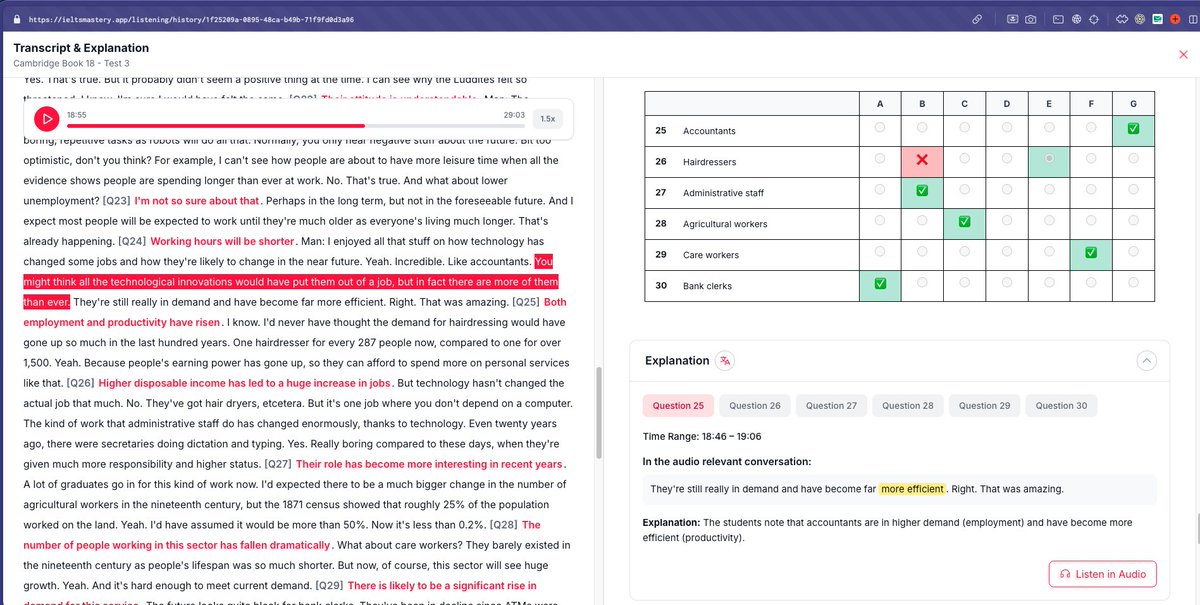
Task: Click the [Q23] marker in transcript
Action: 117,200
